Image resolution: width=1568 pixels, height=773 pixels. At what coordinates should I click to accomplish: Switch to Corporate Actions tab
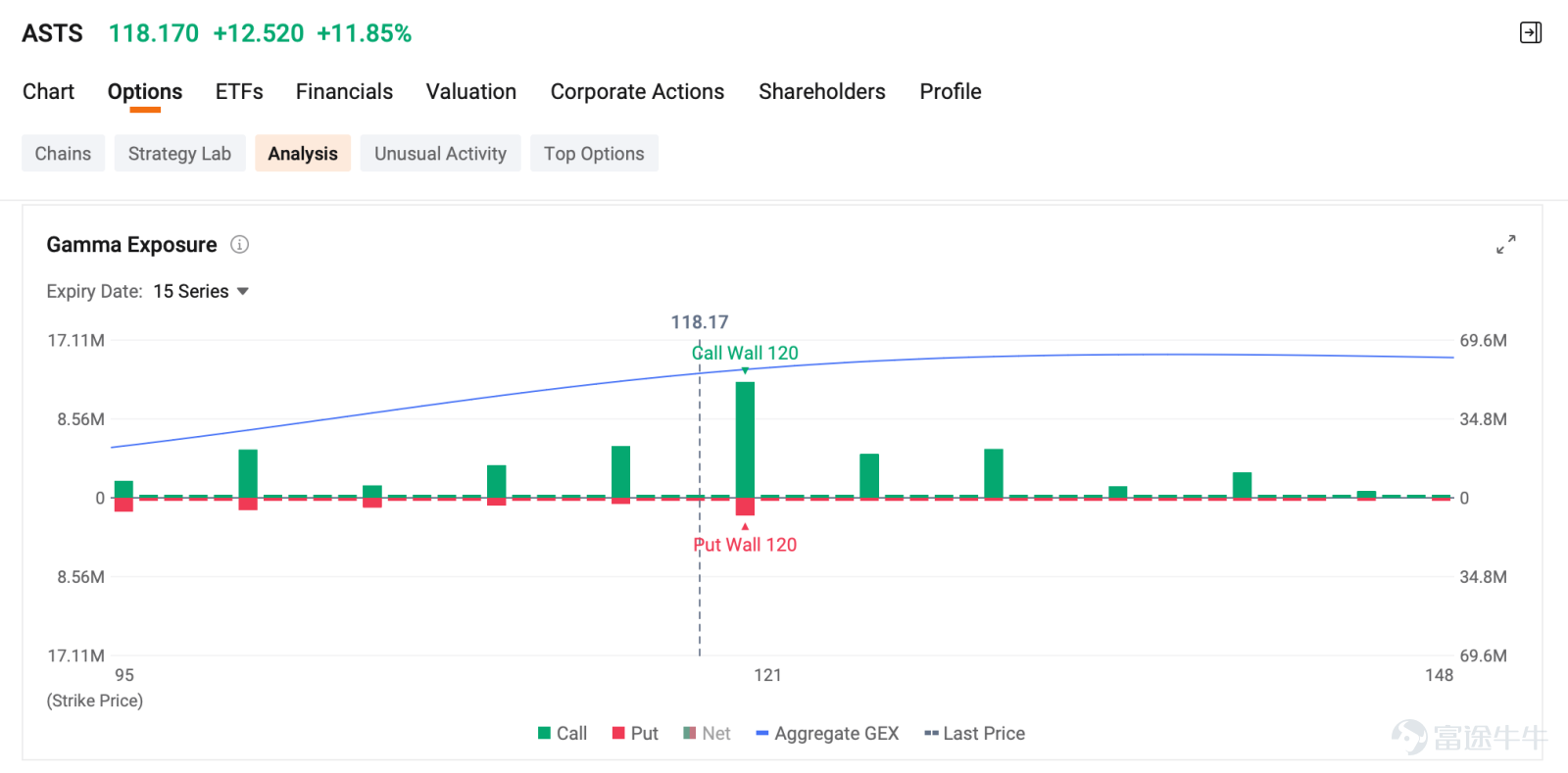click(637, 91)
